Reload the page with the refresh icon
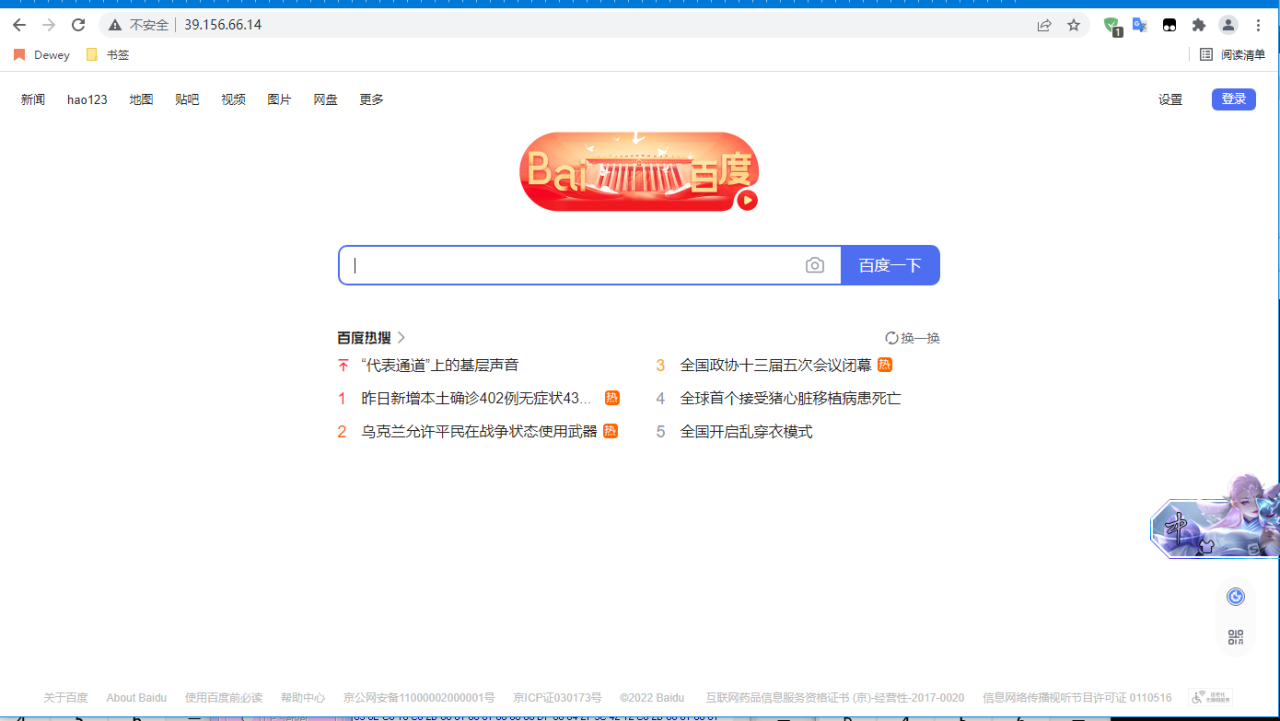The width and height of the screenshot is (1280, 721). (77, 25)
